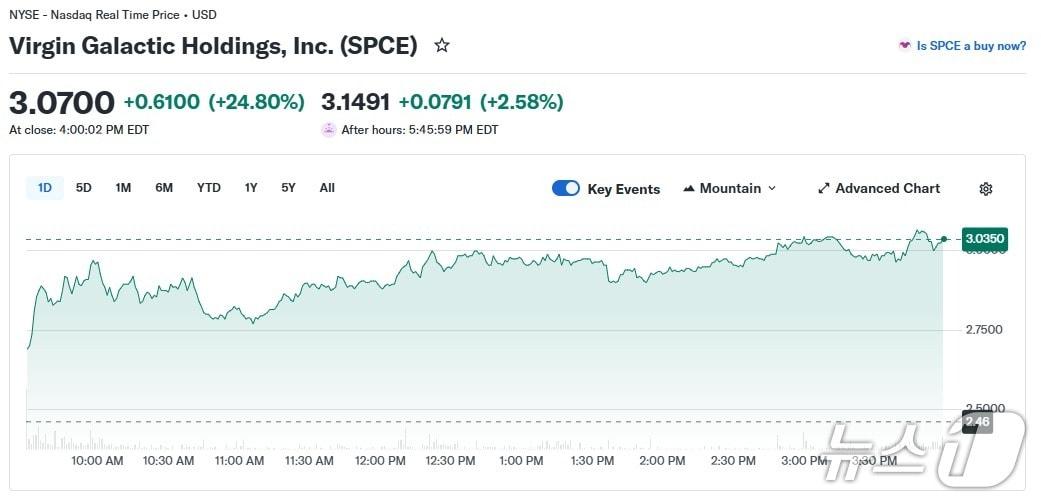Toggle the Key Events switch

pyautogui.click(x=566, y=188)
